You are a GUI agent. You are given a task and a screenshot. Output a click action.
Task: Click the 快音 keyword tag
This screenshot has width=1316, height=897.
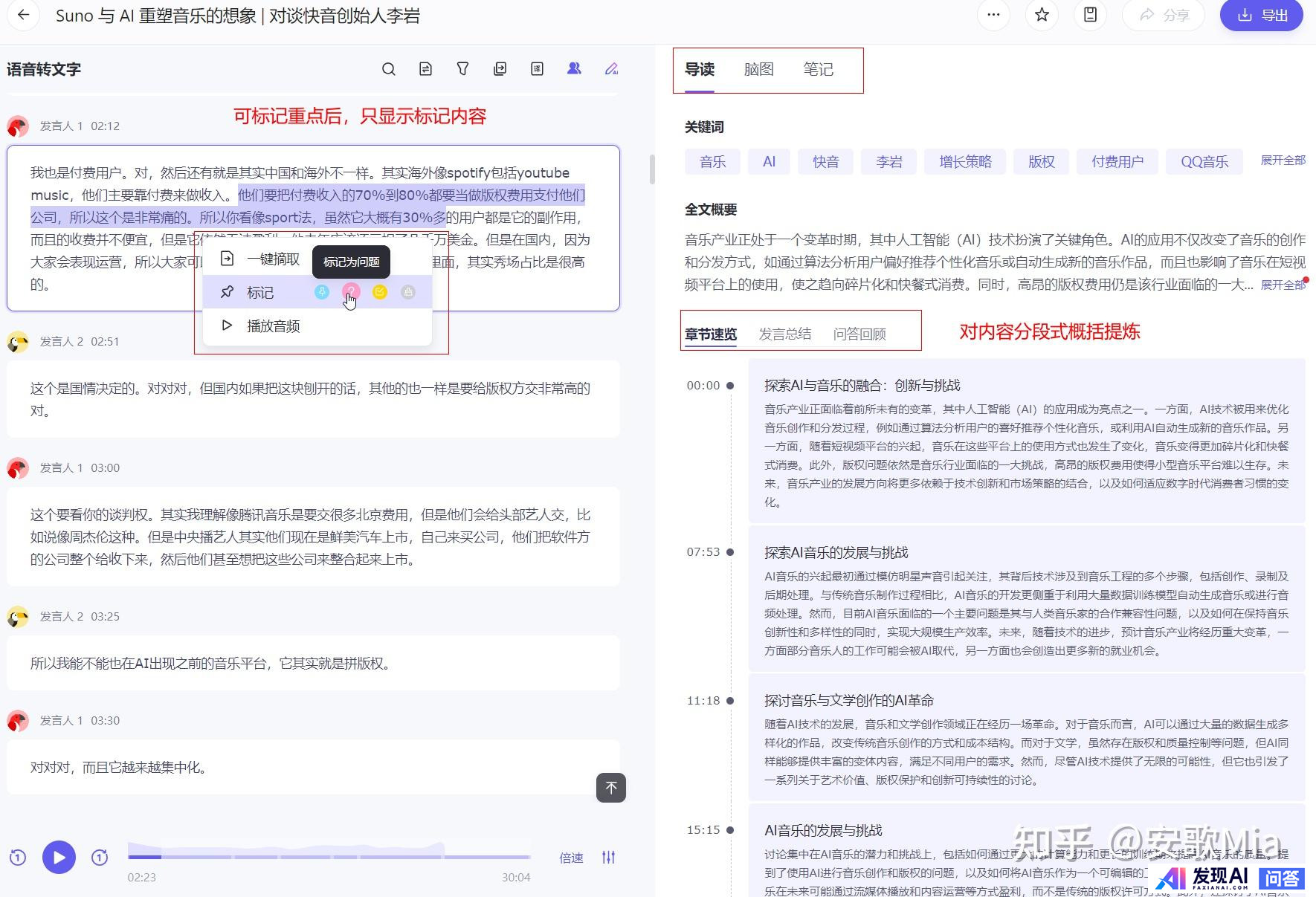(x=826, y=162)
